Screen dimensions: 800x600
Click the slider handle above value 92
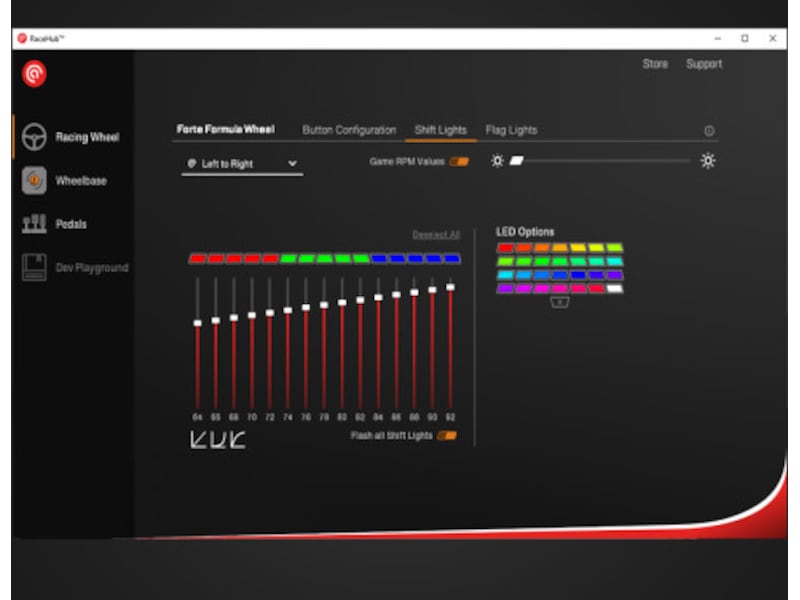point(451,287)
